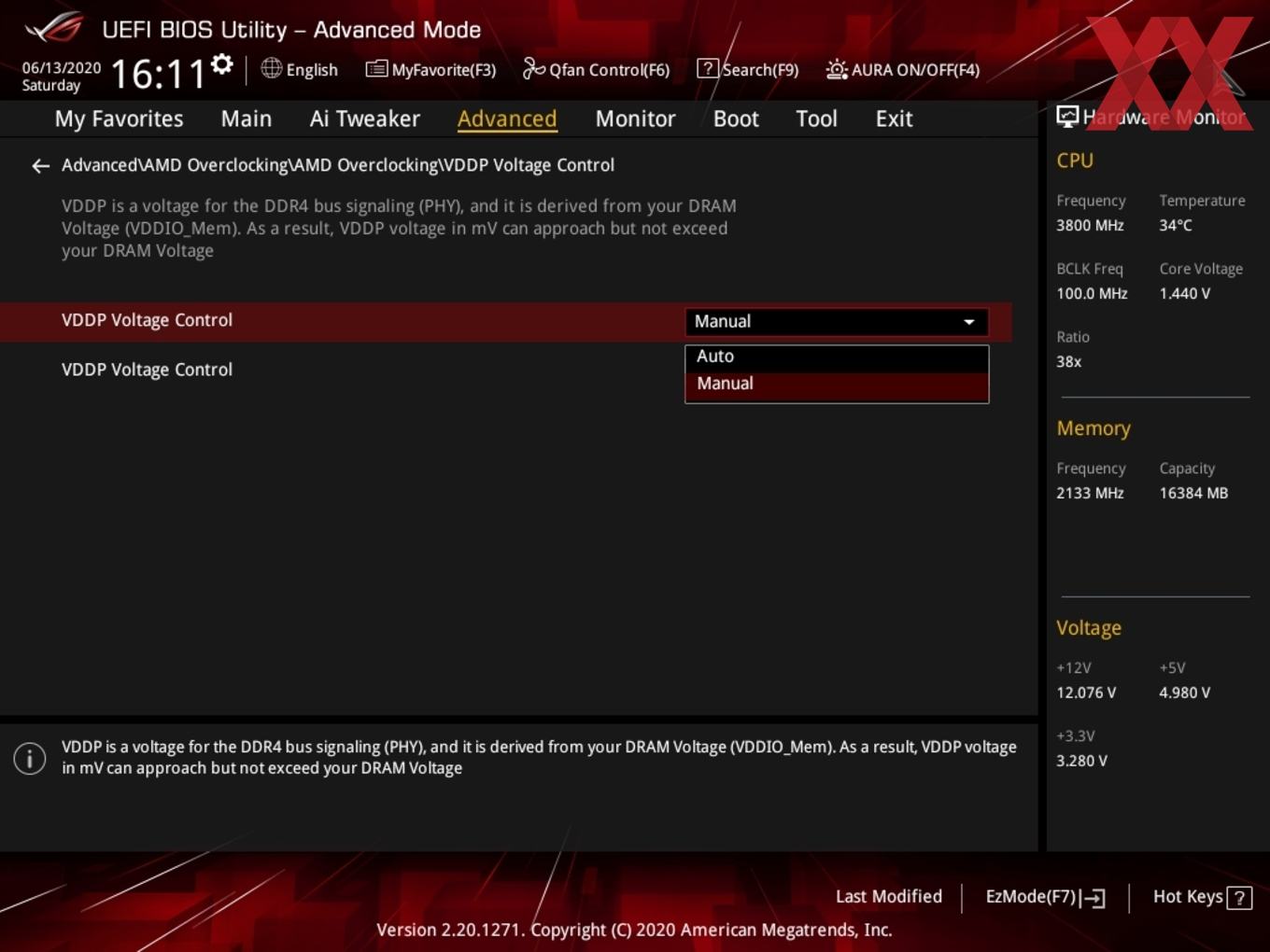Screen dimensions: 1270x952
Task: Click Memory frequency value 2133 MHz
Action: click(x=1090, y=494)
